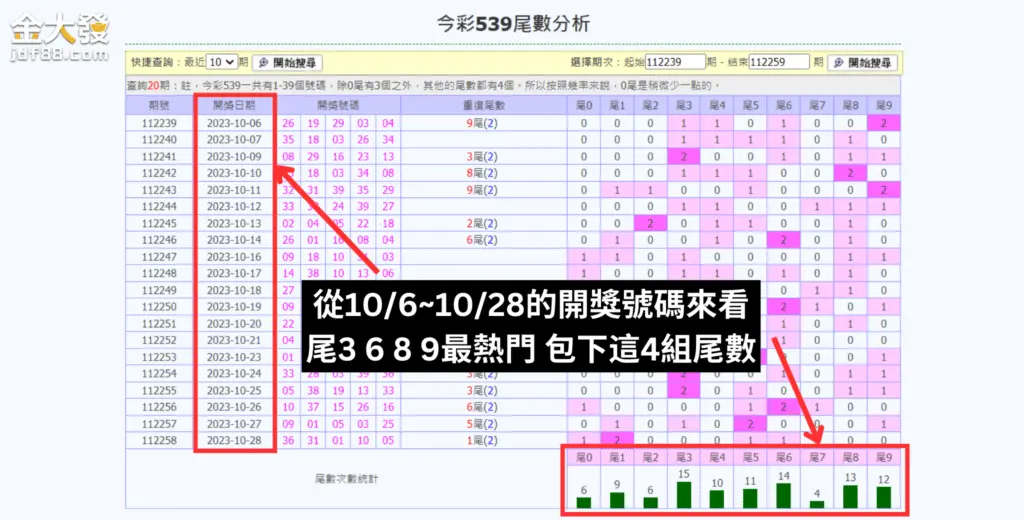Click winning number 26 in row 112239
The height and width of the screenshot is (520, 1024).
pyautogui.click(x=288, y=123)
